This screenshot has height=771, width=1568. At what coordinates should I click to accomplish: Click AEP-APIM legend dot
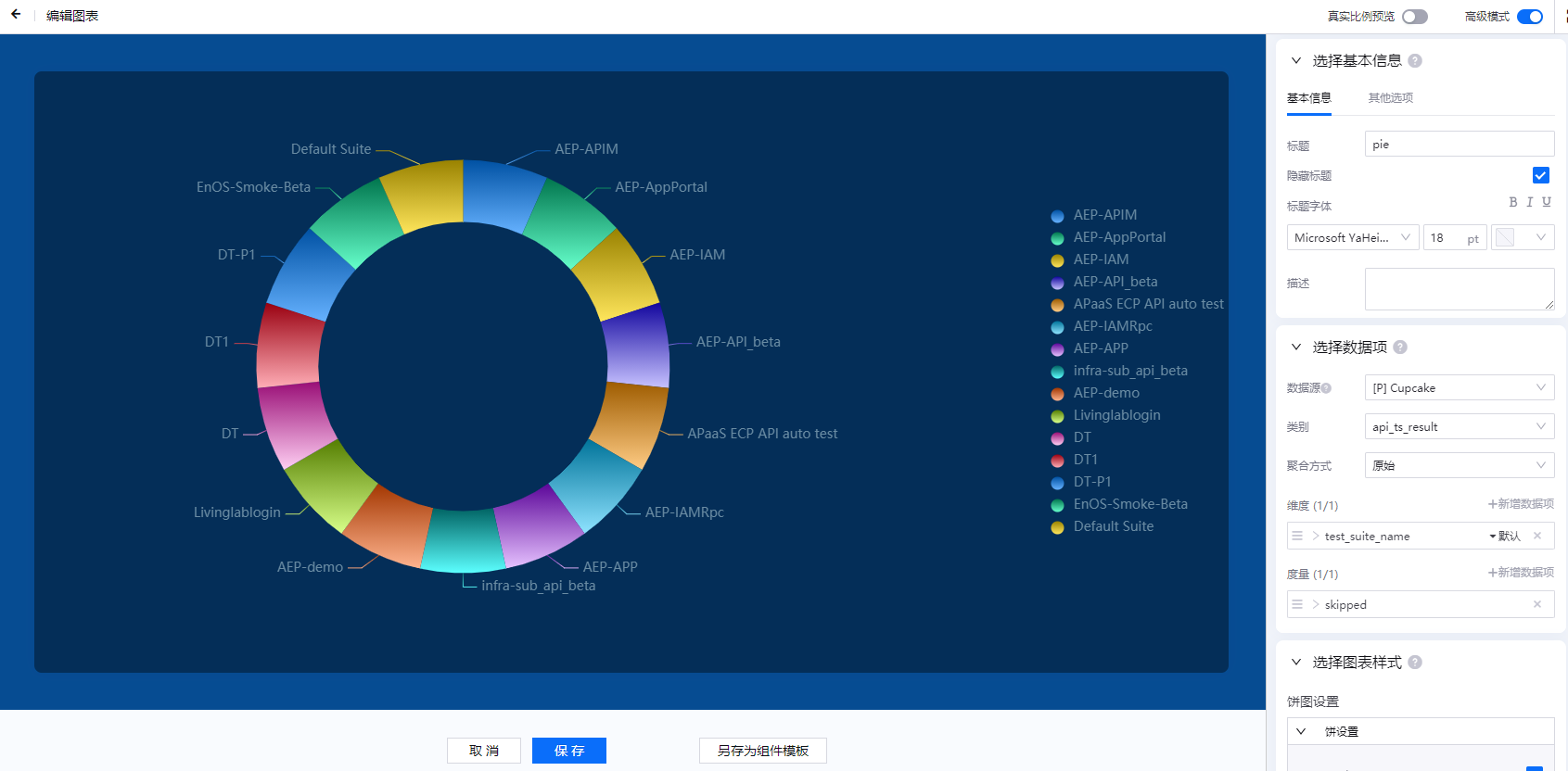point(1057,216)
